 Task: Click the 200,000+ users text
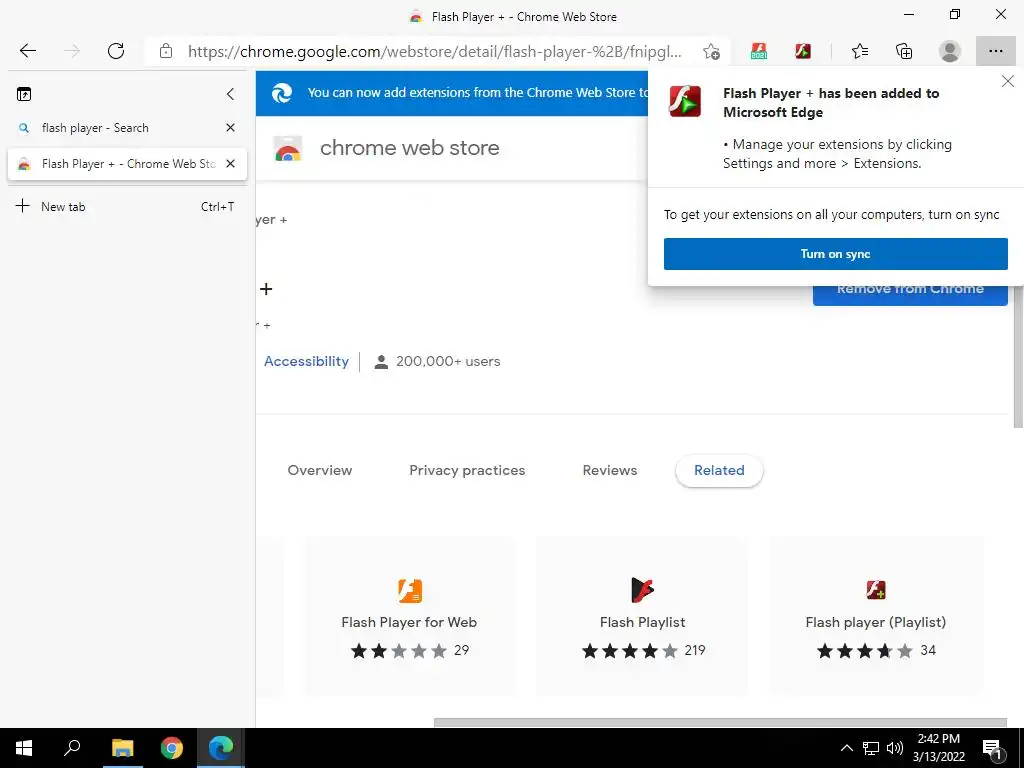(448, 361)
